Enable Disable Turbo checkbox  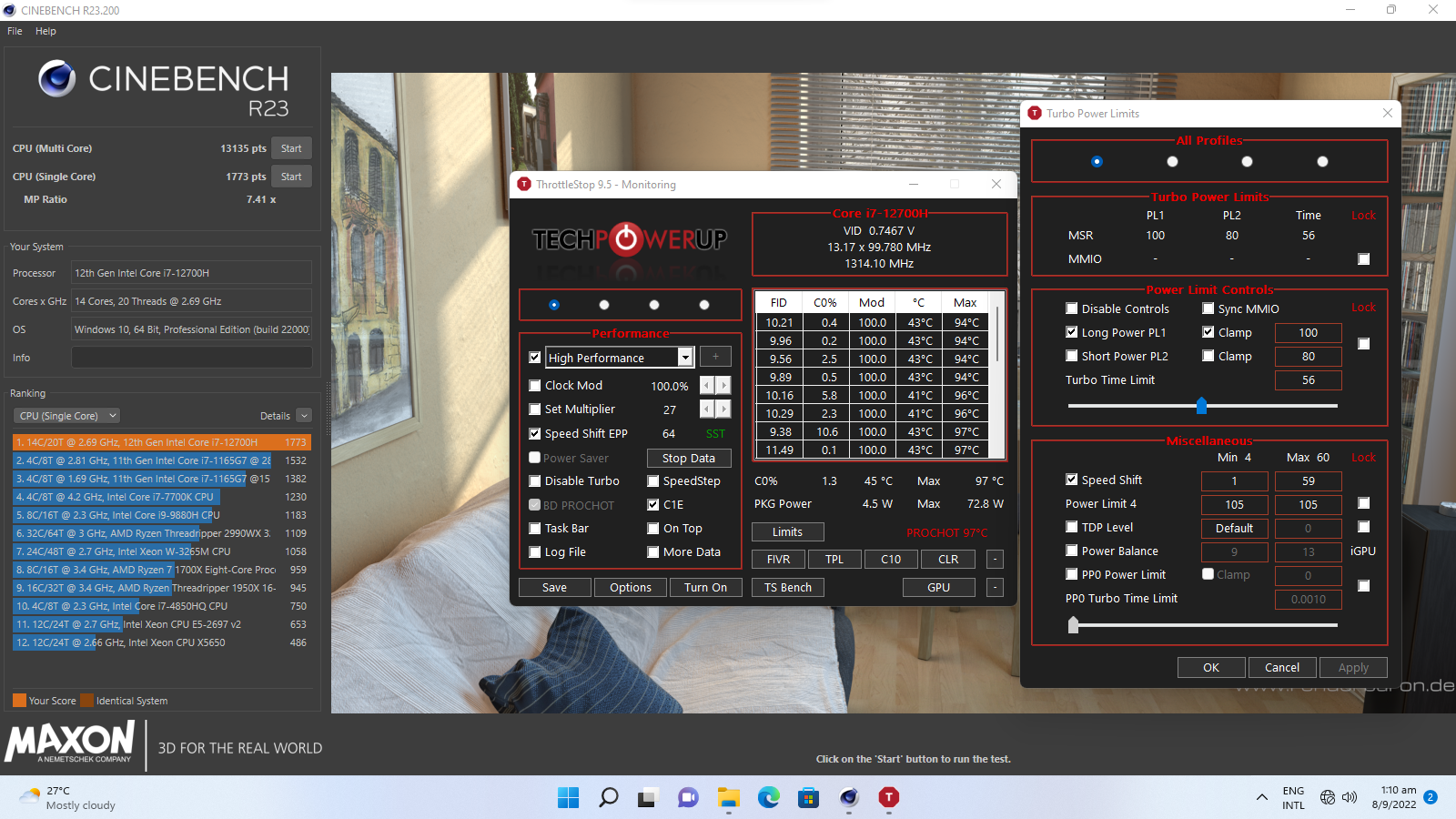(535, 481)
